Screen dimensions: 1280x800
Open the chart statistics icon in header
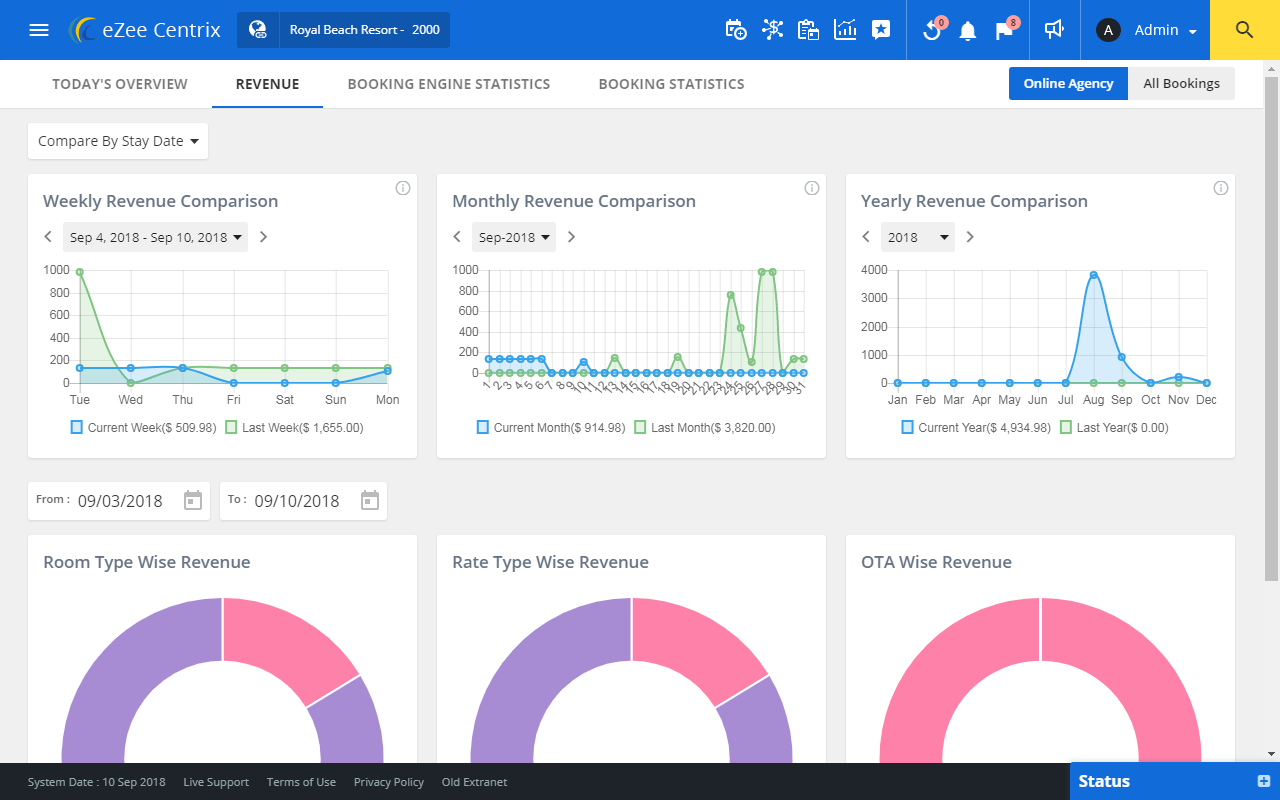845,30
